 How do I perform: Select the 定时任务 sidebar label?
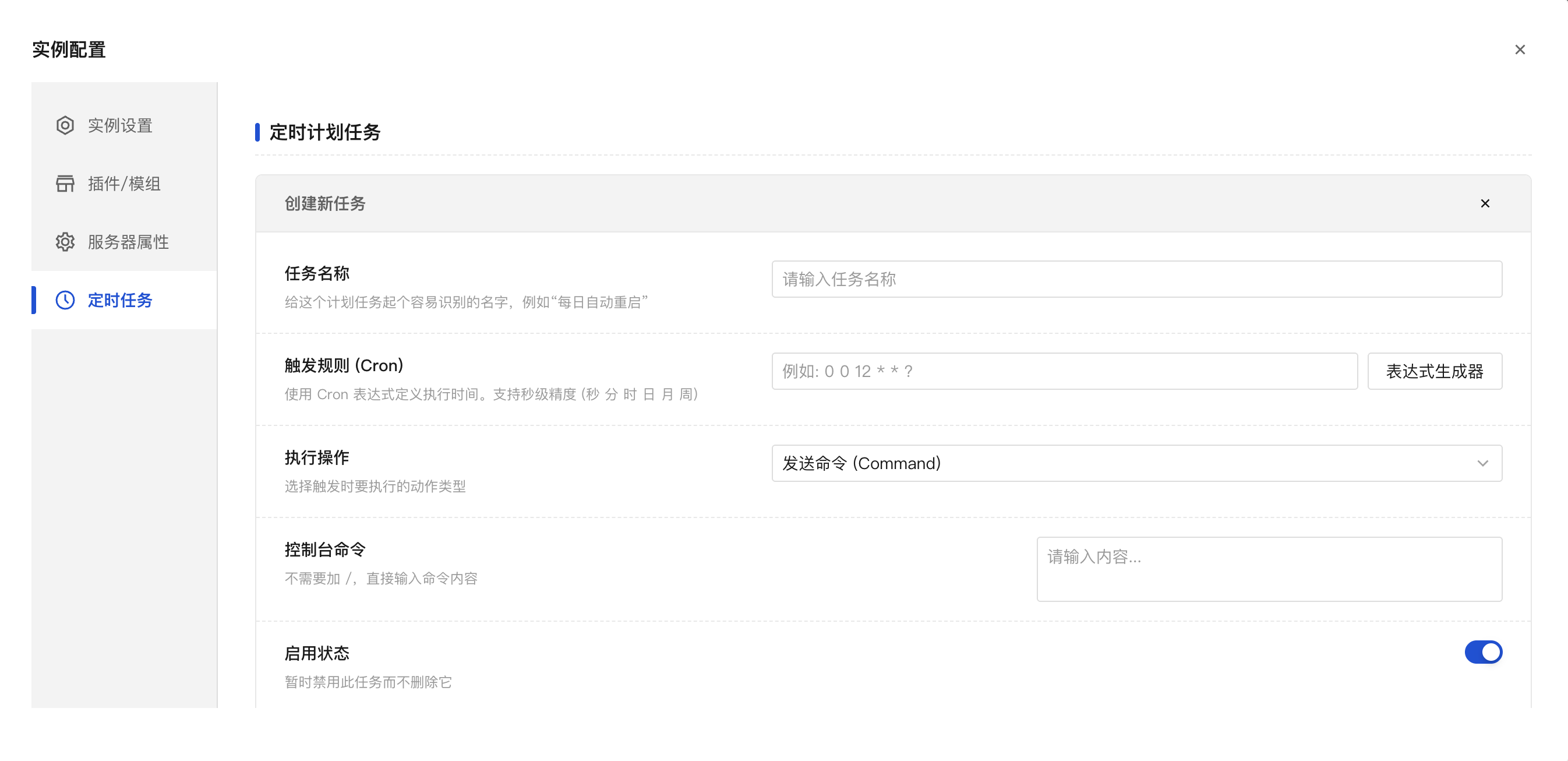[120, 300]
